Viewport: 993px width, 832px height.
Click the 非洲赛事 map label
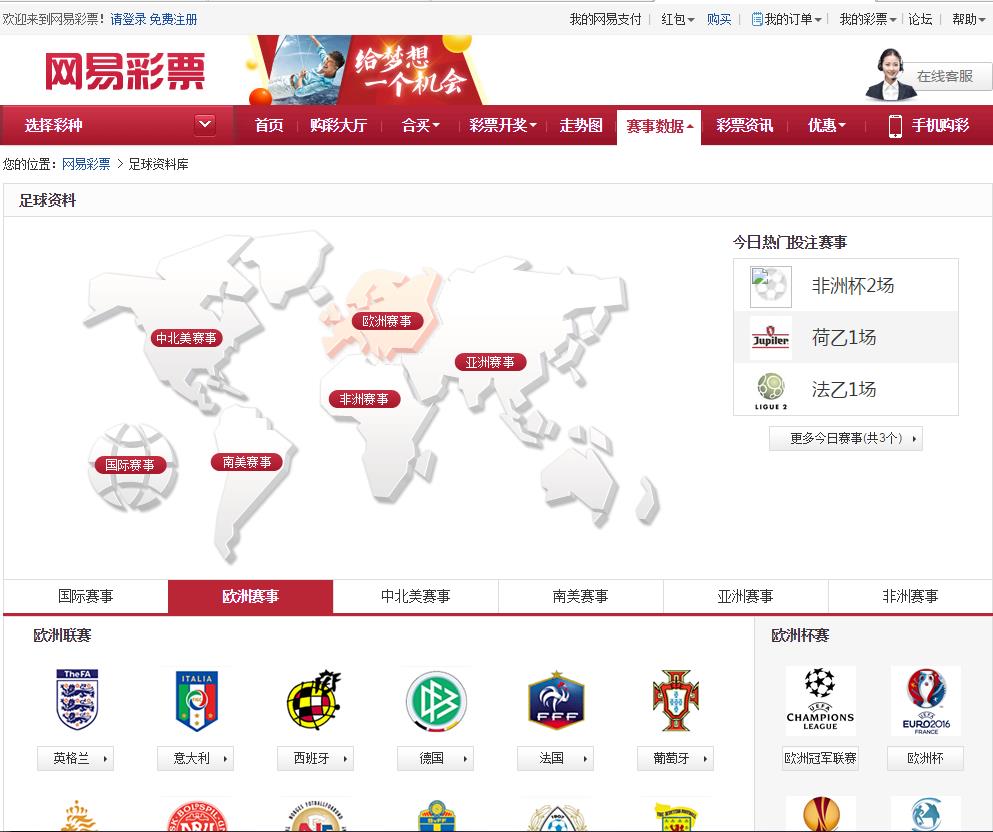click(364, 400)
